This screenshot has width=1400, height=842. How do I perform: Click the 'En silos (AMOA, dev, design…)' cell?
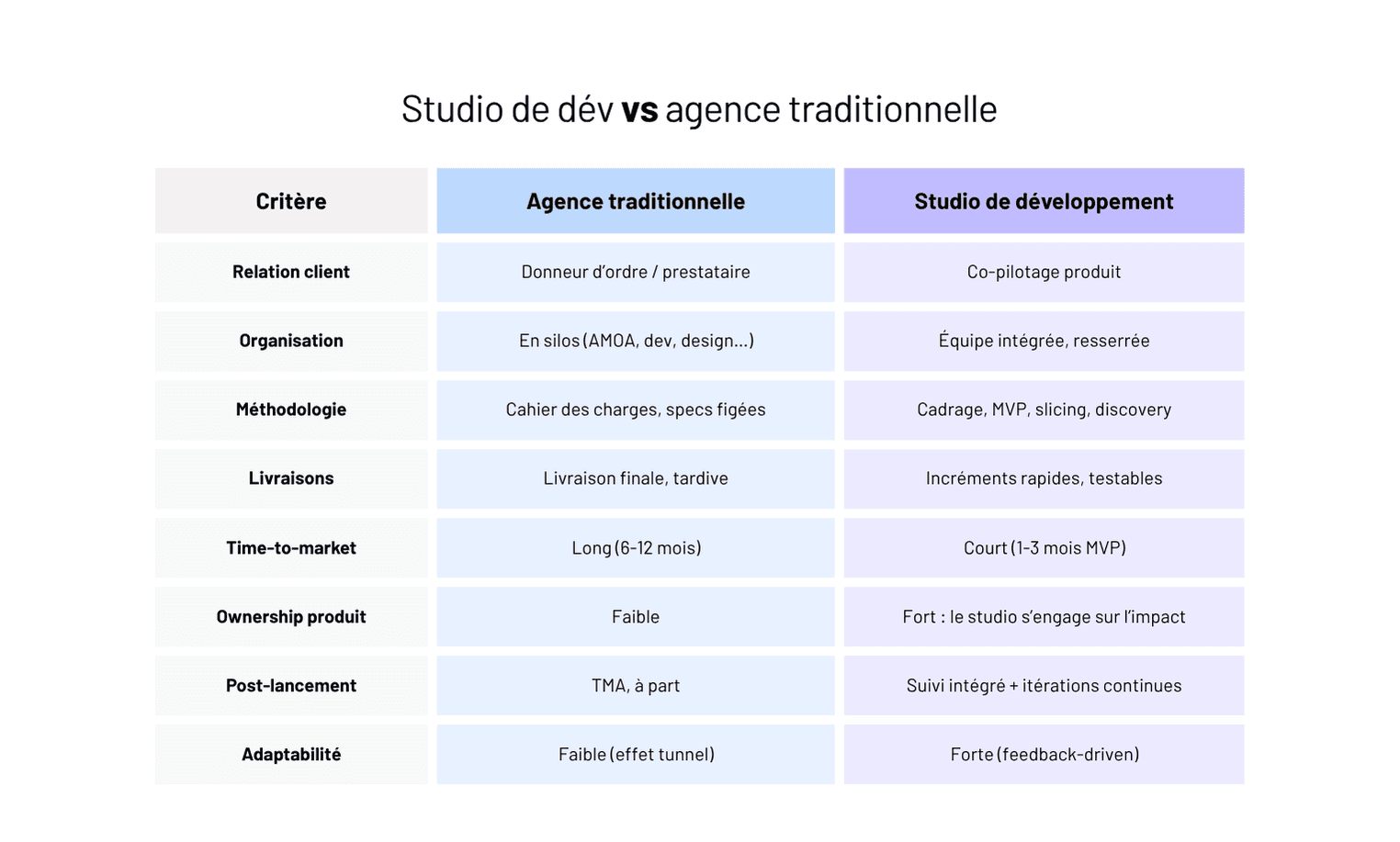[x=635, y=341]
